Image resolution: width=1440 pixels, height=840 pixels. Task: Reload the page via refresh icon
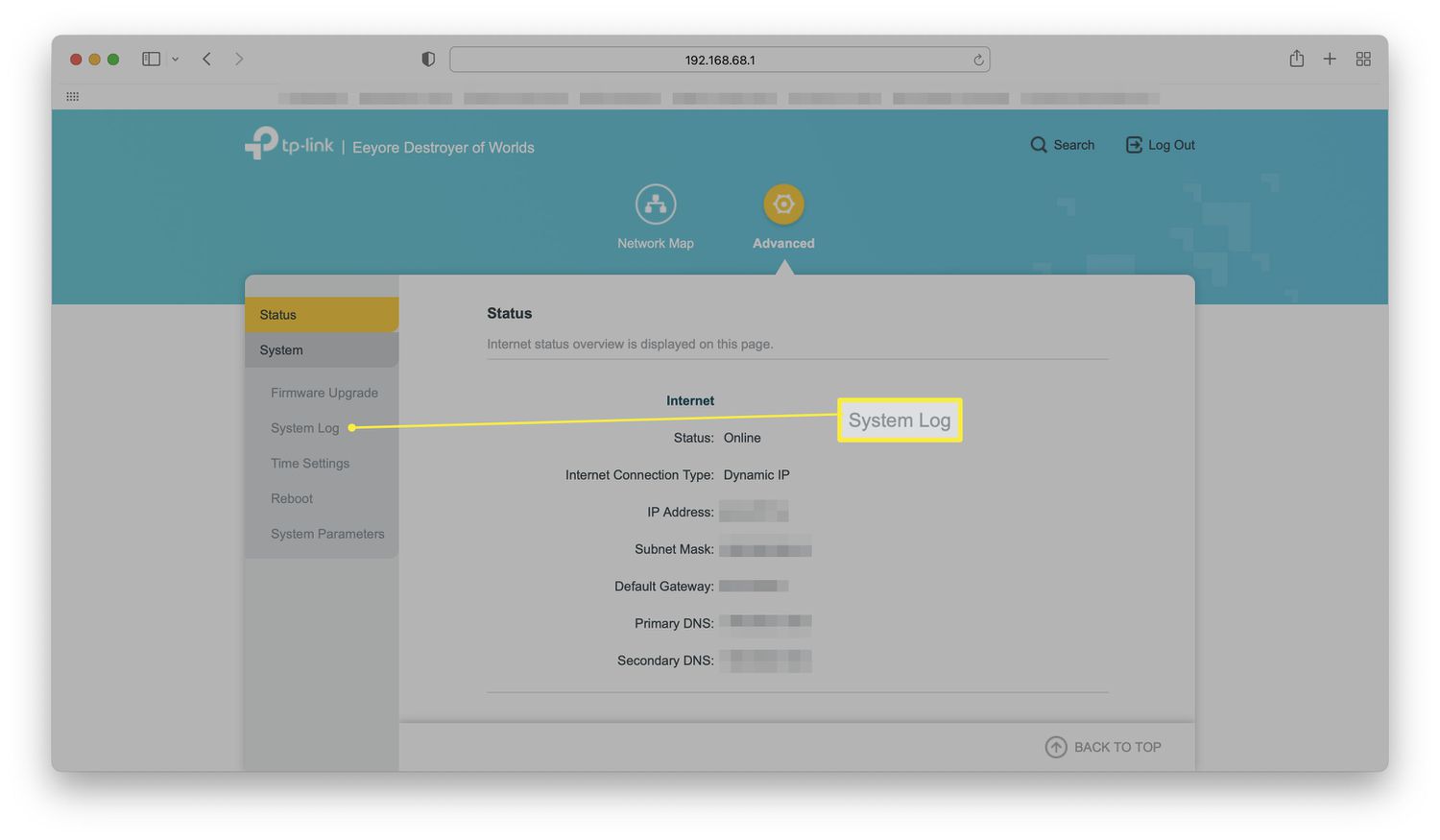[x=978, y=60]
